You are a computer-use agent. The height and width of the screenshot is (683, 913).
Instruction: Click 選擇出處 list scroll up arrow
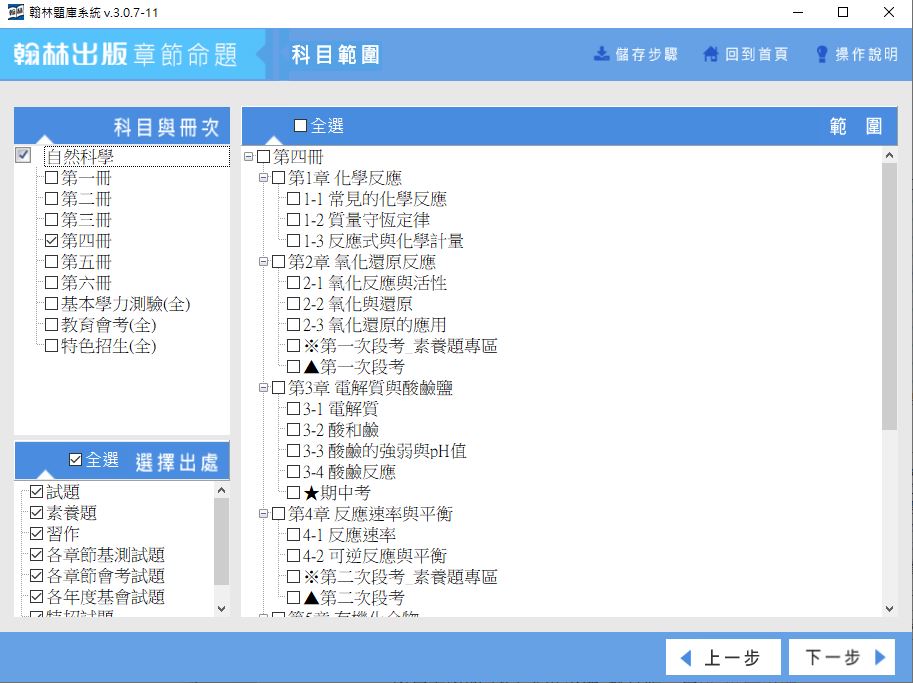point(221,490)
